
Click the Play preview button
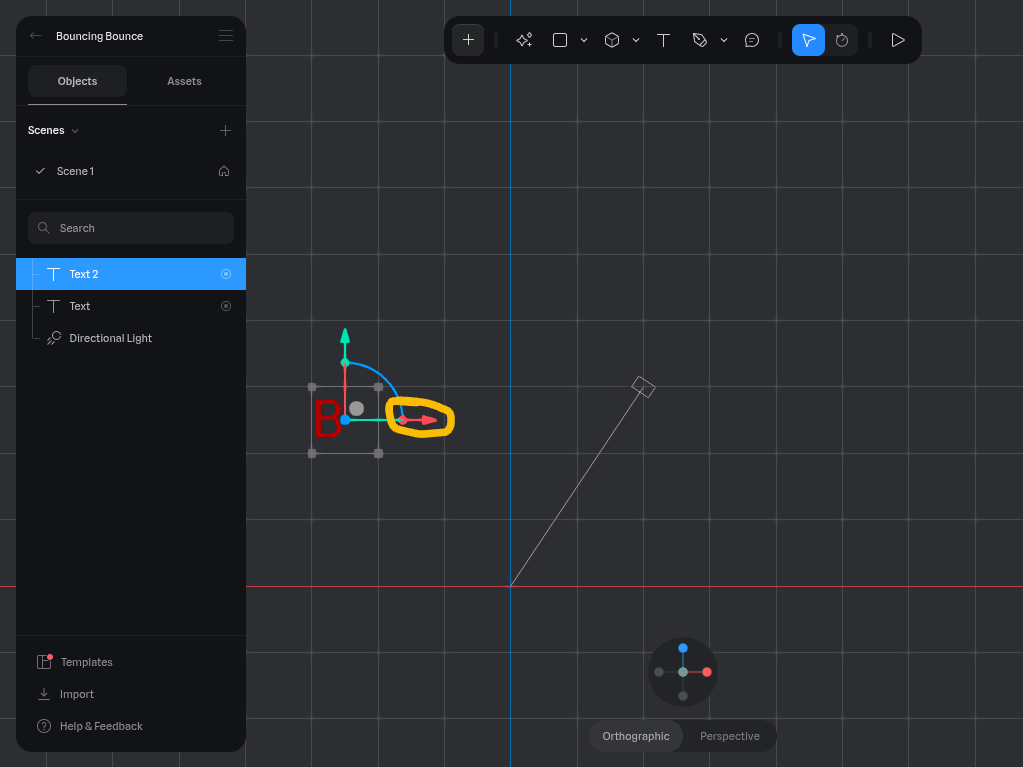(x=898, y=40)
